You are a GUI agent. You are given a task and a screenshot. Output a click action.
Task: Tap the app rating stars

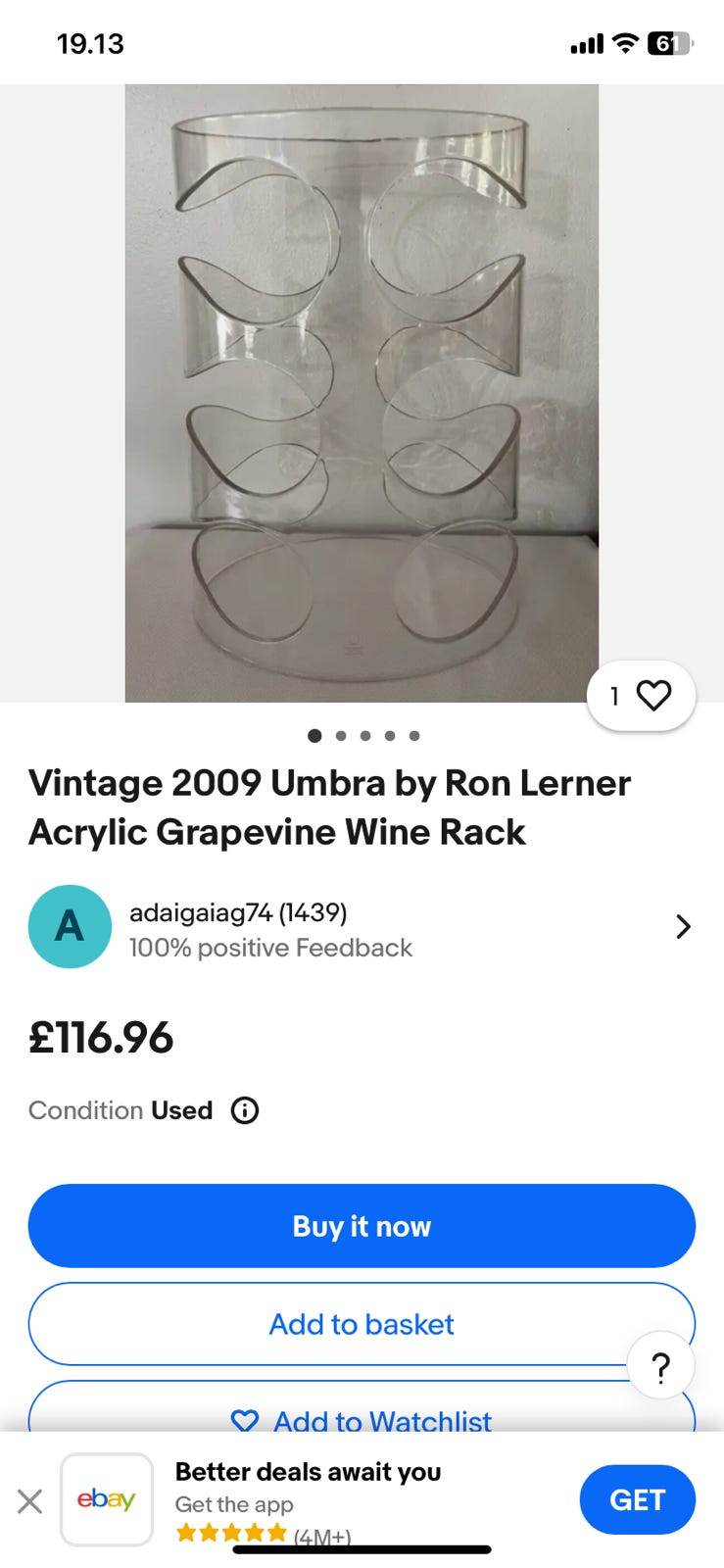coord(231,1533)
